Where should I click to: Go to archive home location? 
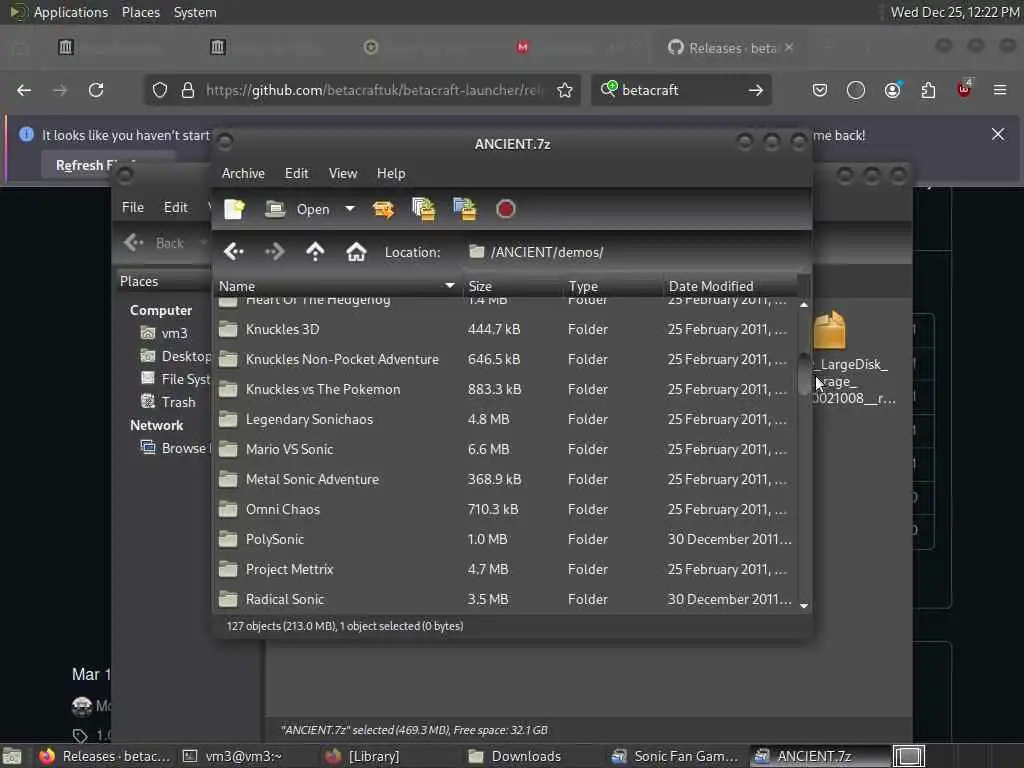356,251
